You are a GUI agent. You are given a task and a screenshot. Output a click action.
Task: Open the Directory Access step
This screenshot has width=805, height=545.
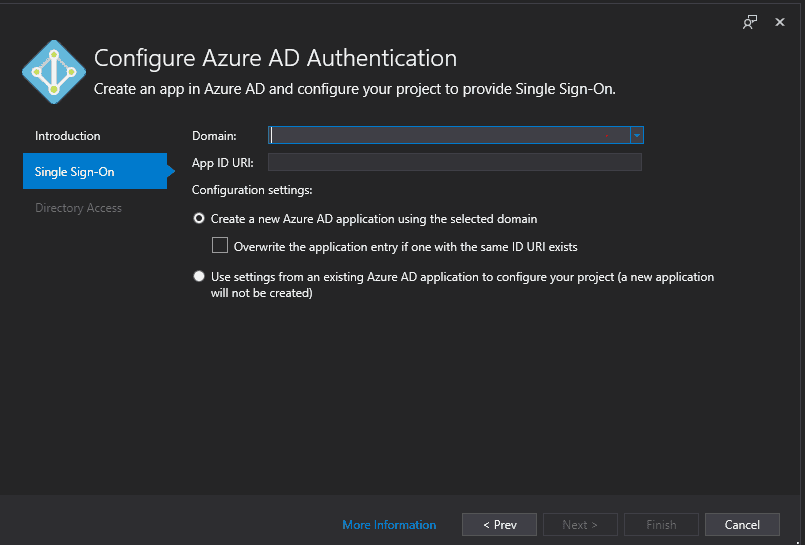click(78, 208)
